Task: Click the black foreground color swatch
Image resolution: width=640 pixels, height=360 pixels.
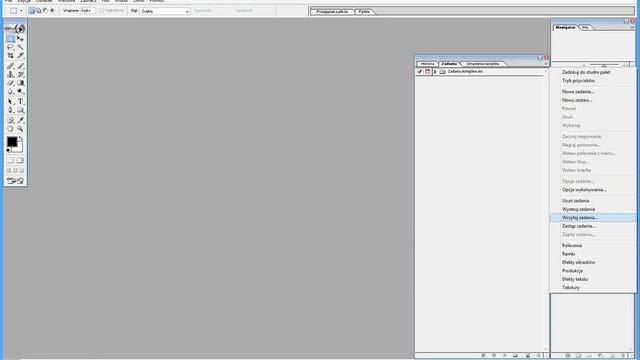Action: (12, 141)
